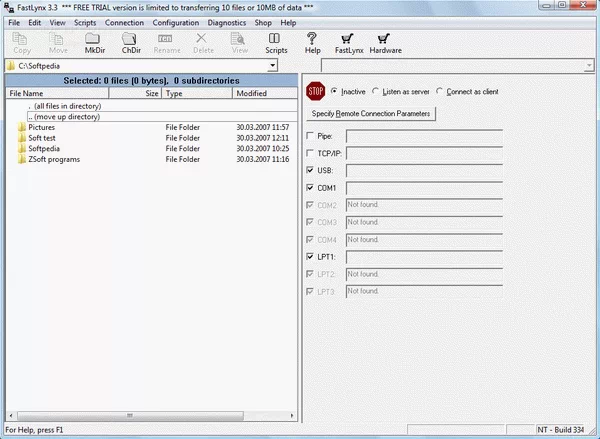The height and width of the screenshot is (439, 600).
Task: Select the Listen as server option
Action: (x=374, y=92)
